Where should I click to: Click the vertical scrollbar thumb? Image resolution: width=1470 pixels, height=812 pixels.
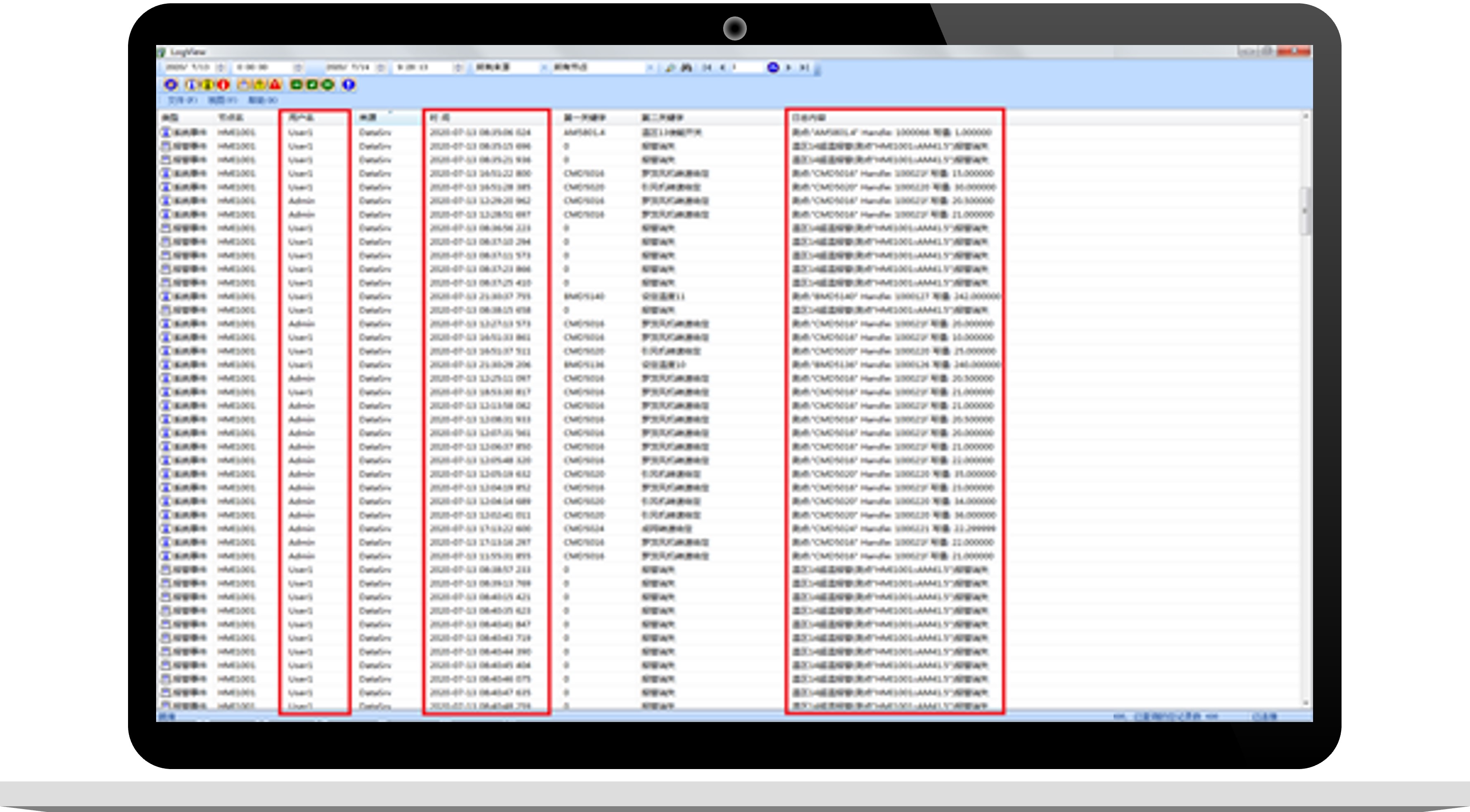(x=1305, y=211)
